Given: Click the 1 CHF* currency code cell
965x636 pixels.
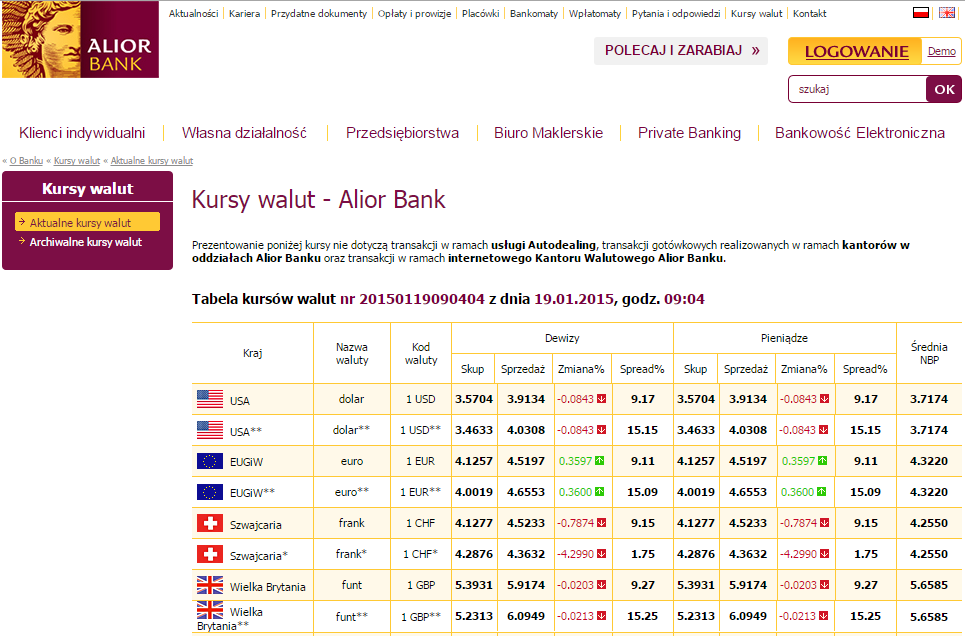Looking at the screenshot, I should click(x=420, y=554).
